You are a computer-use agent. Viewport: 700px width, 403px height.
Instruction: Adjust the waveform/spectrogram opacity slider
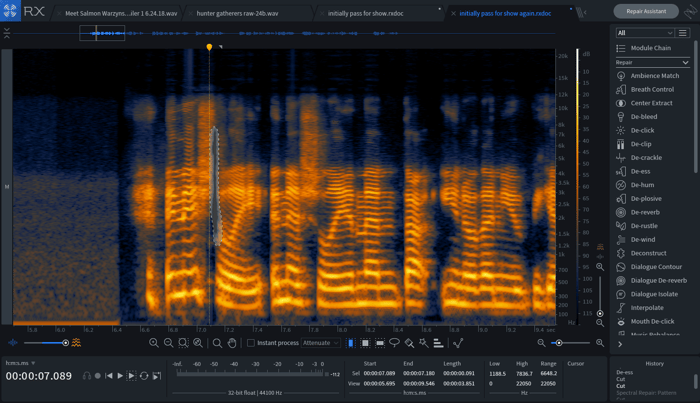coord(65,343)
